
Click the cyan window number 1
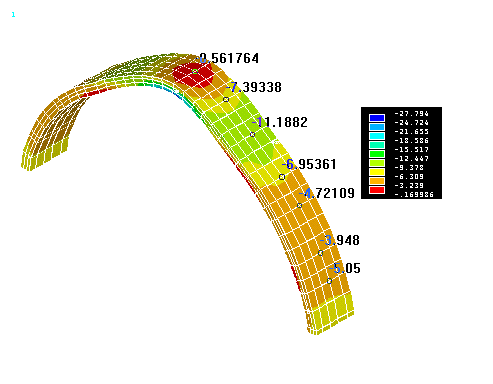13,15
